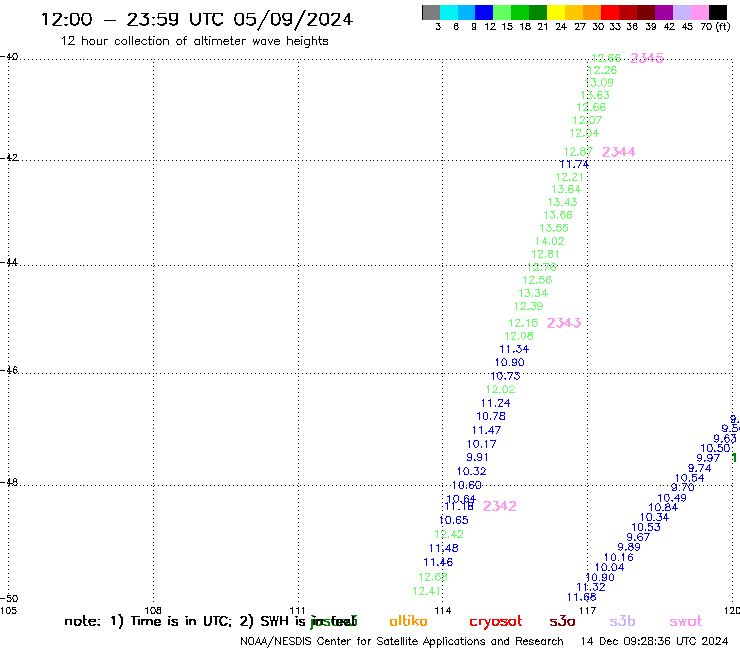Image resolution: width=740 pixels, height=650 pixels.
Task: Click the longitude axis label 114
Action: coord(443,610)
